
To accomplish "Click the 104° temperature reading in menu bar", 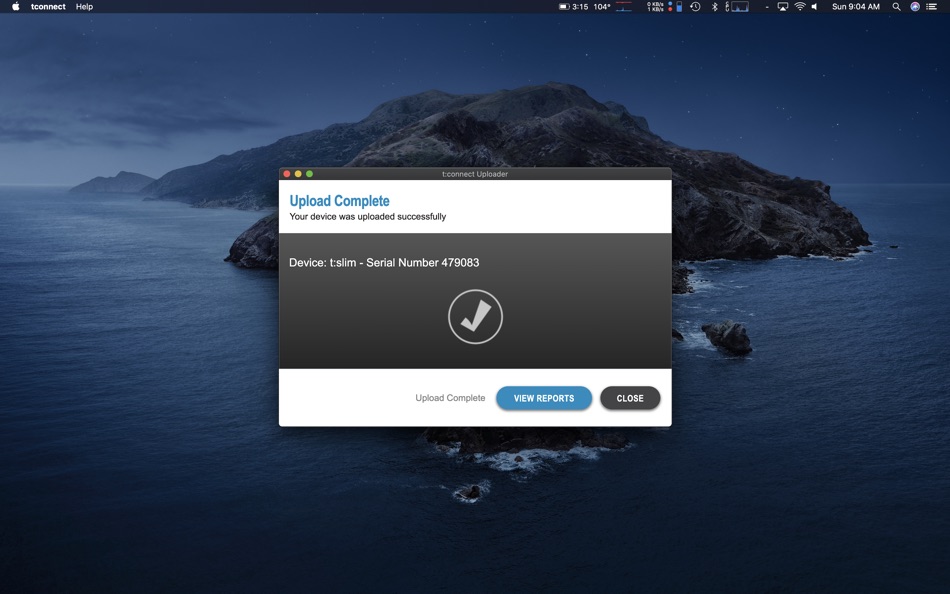I will 602,7.
